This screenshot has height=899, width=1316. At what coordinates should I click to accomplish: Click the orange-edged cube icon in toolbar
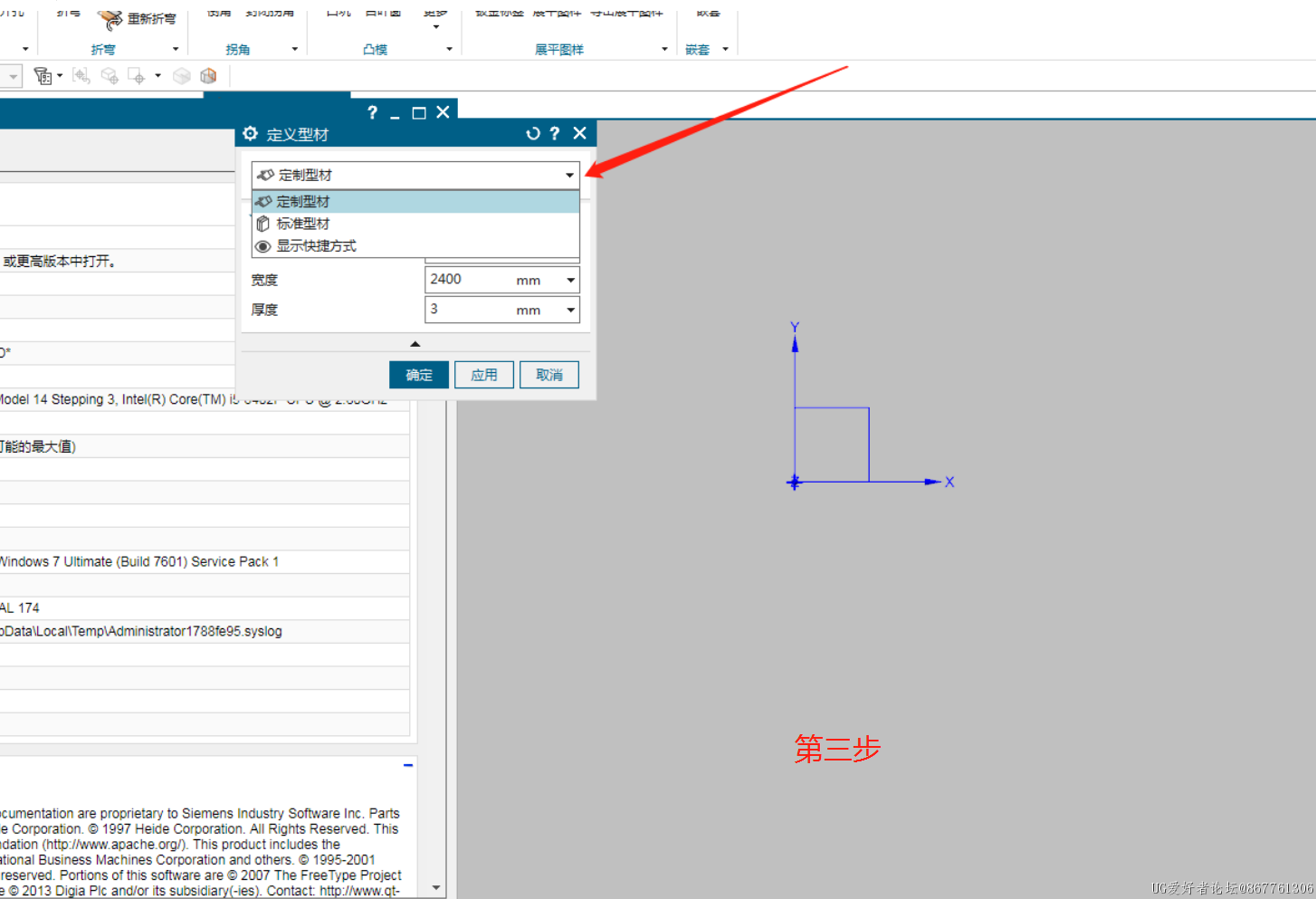pos(208,76)
